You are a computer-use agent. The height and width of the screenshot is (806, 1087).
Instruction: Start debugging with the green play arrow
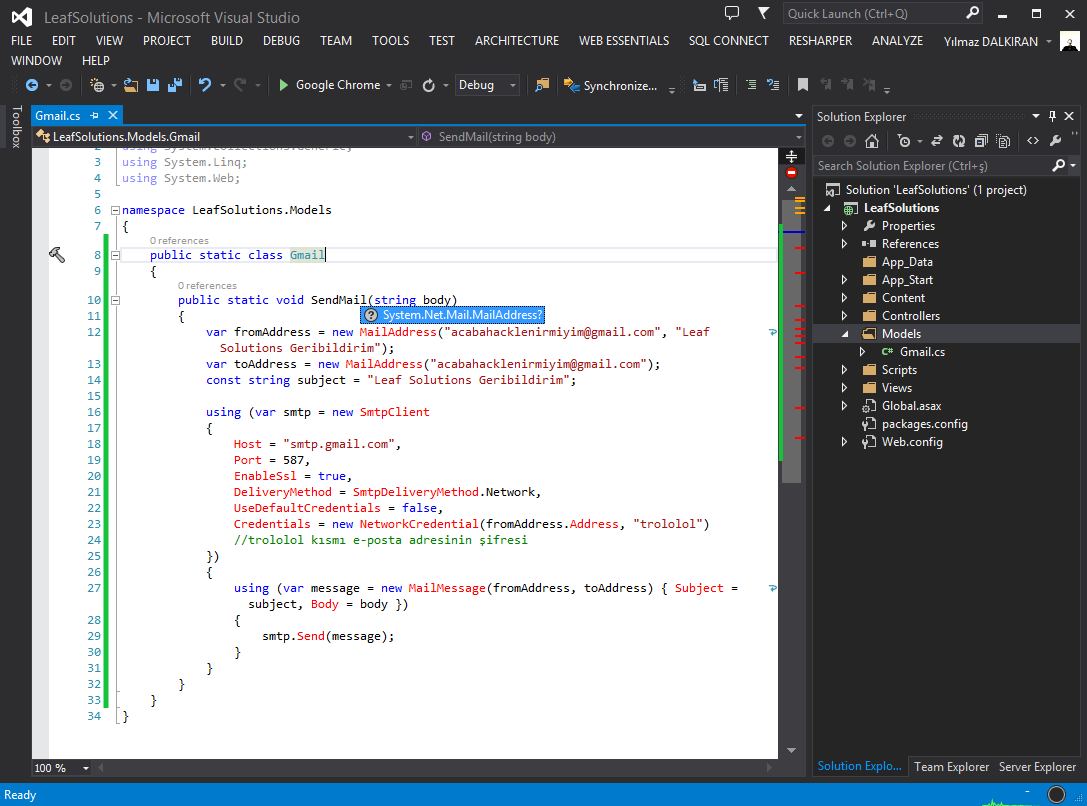click(284, 85)
